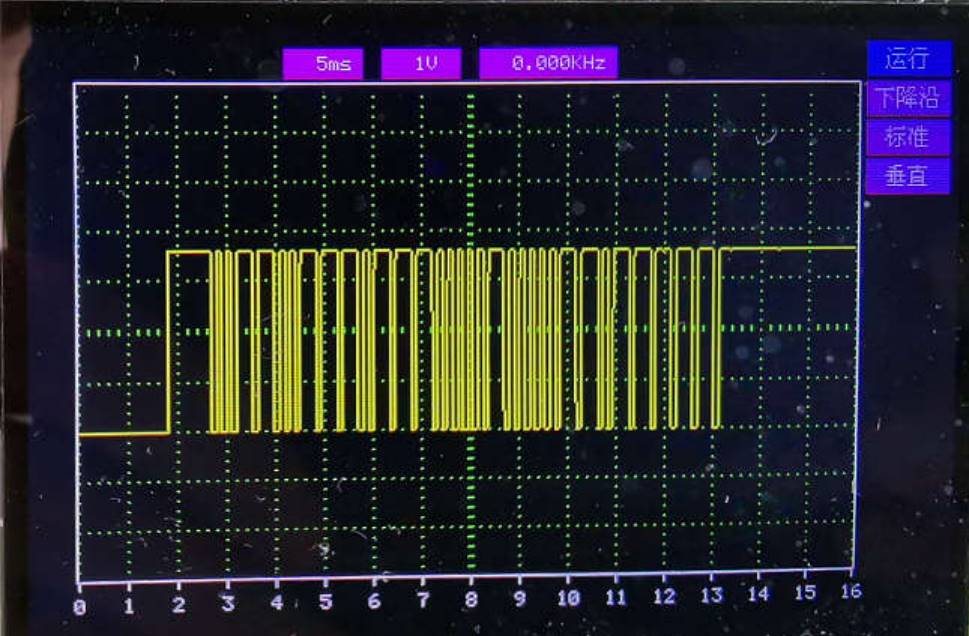Tap the time axis label 8
The image size is (969, 636).
[x=470, y=601]
